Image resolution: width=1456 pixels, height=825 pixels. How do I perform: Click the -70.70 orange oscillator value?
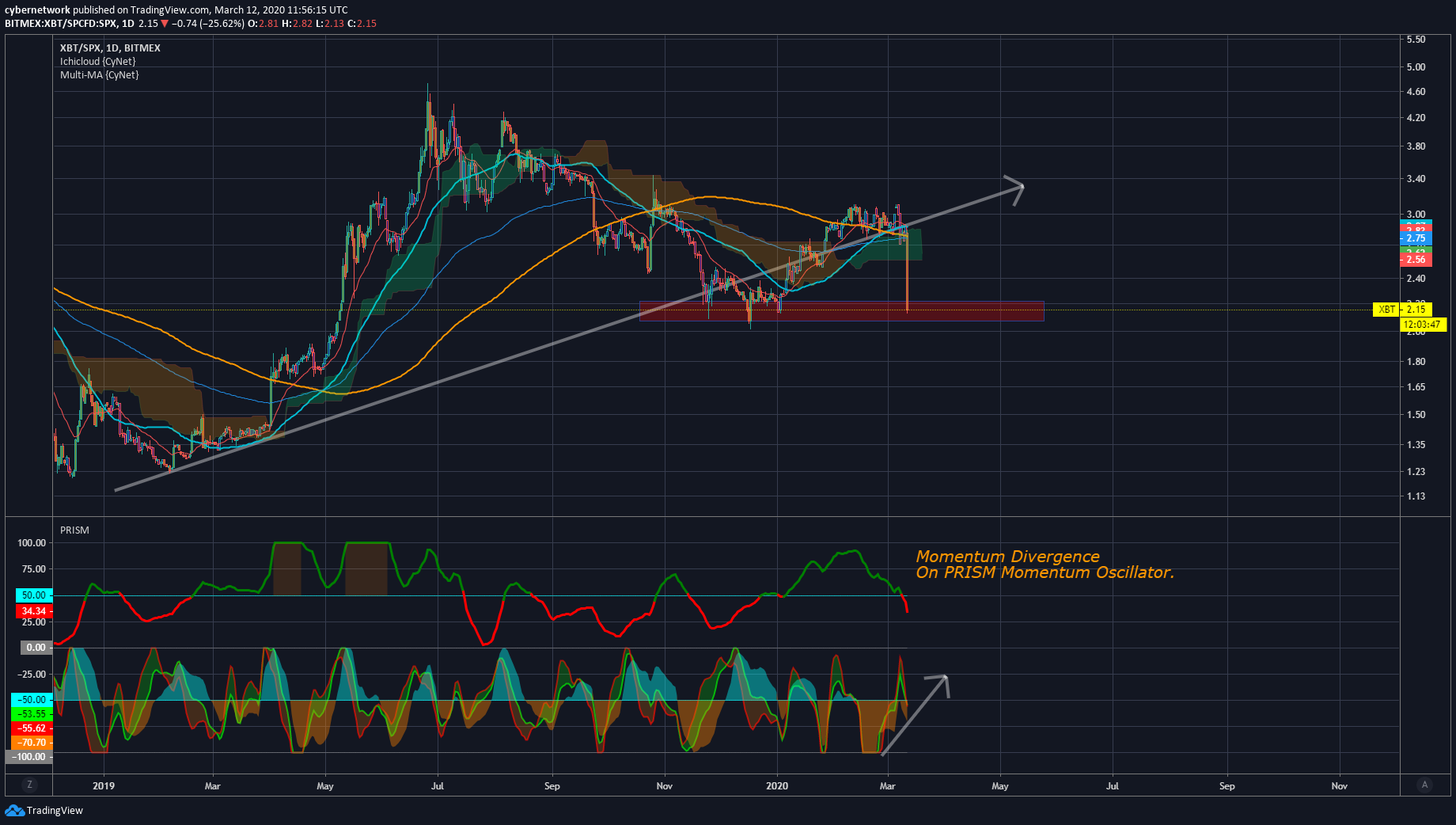(32, 743)
